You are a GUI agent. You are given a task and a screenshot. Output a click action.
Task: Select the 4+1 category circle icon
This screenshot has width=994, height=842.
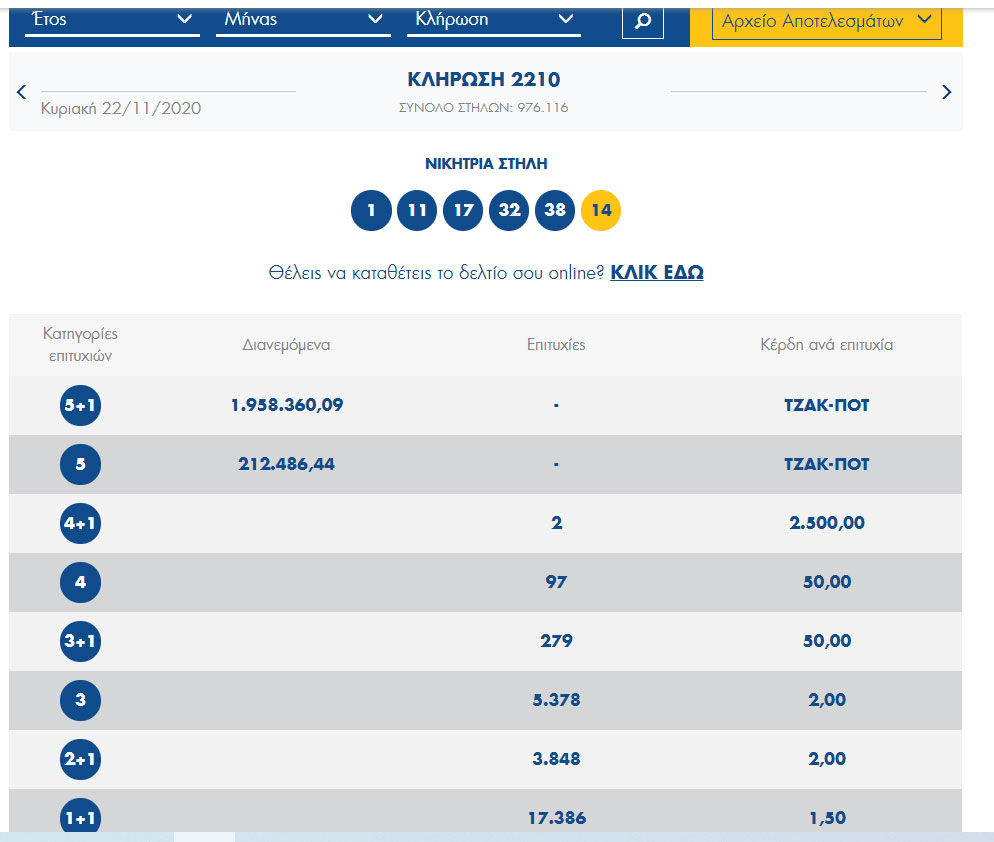tap(80, 524)
